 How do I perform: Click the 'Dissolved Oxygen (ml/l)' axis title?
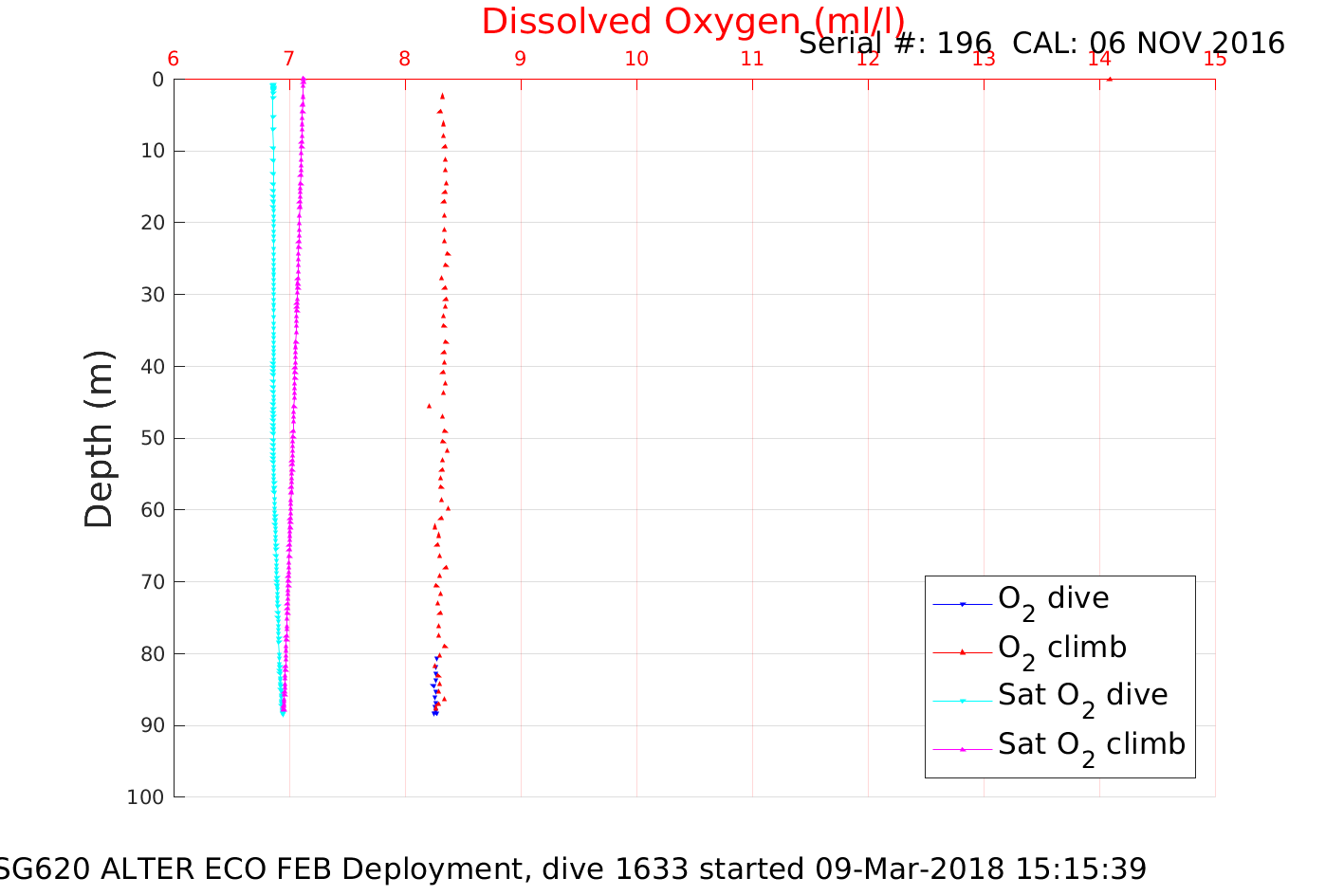coord(693,22)
